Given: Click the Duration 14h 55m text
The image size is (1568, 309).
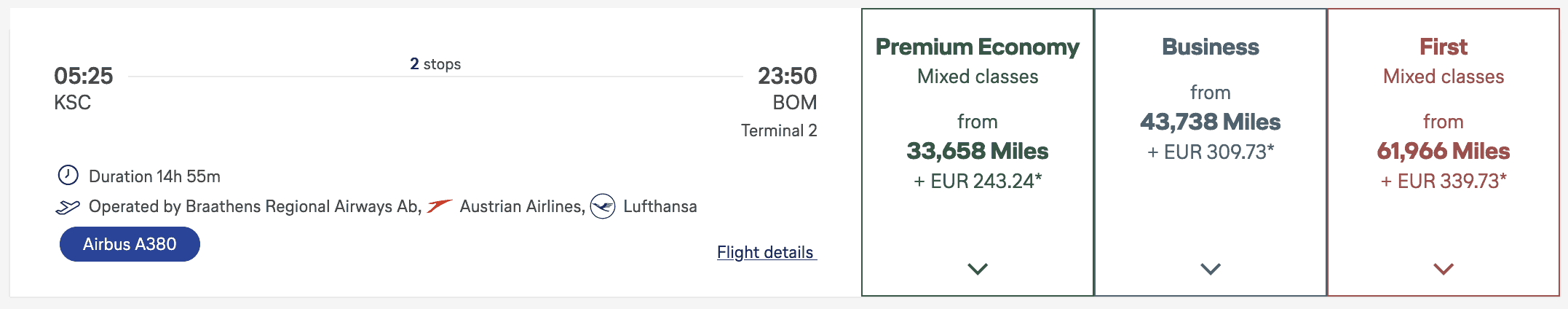Looking at the screenshot, I should tap(154, 176).
